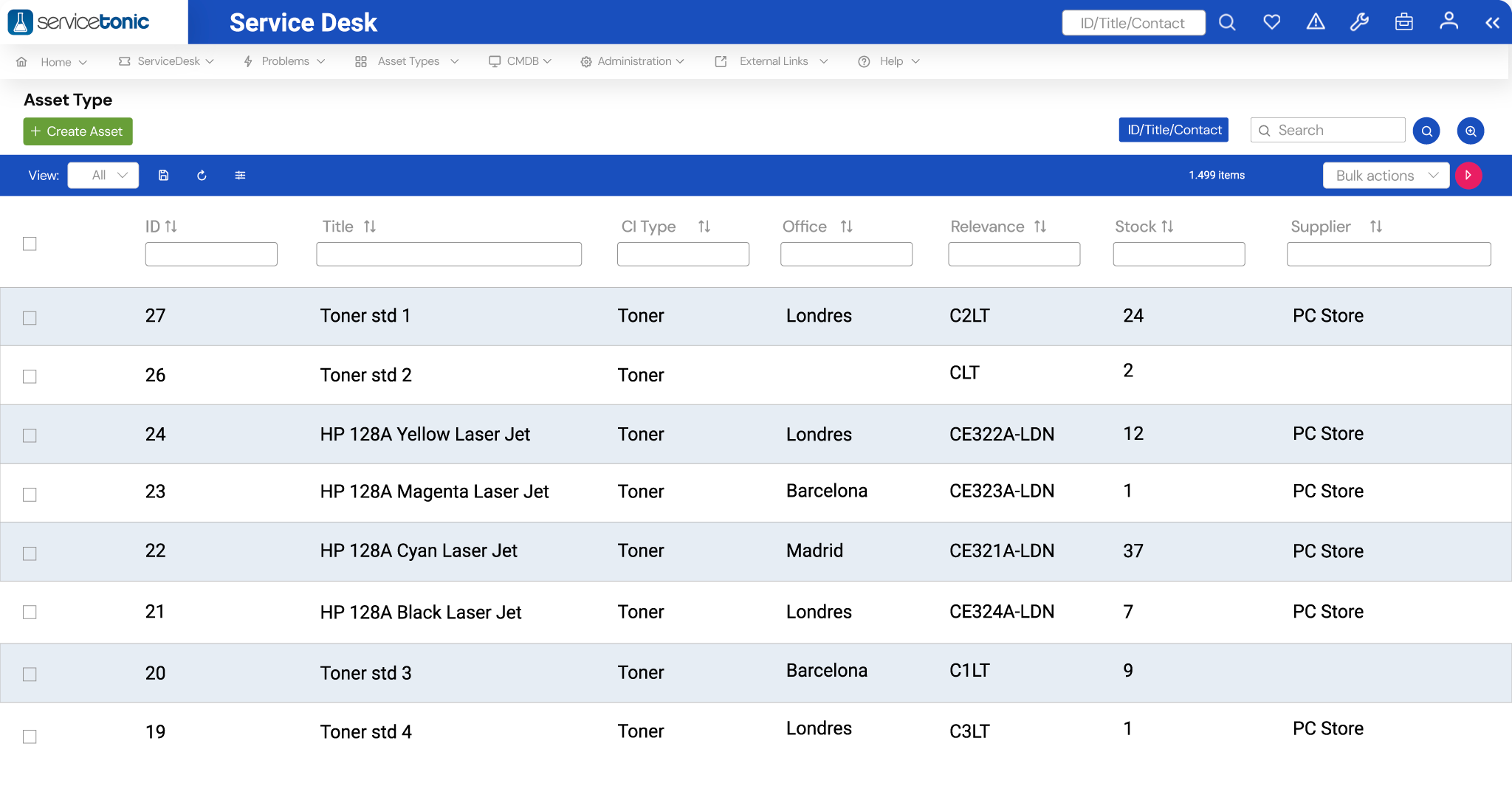
Task: Check the Toner std 4 row checkbox
Action: 30,736
